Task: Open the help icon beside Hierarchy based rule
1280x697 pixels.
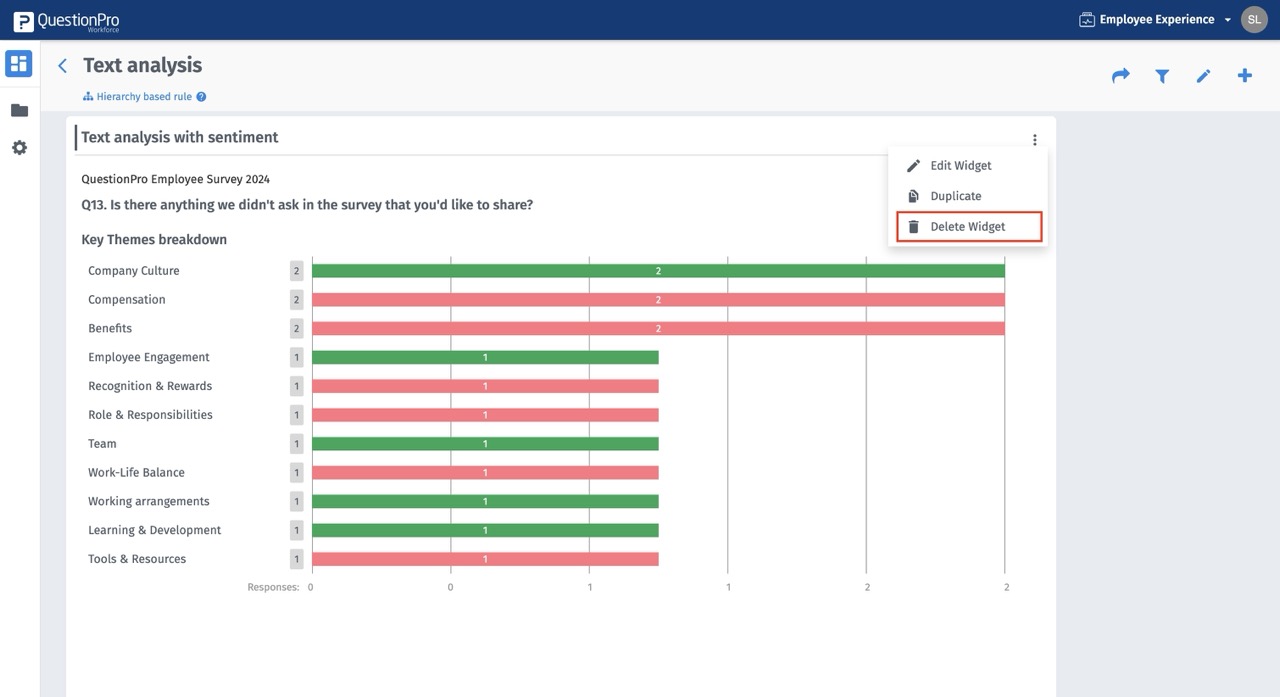Action: click(x=200, y=97)
